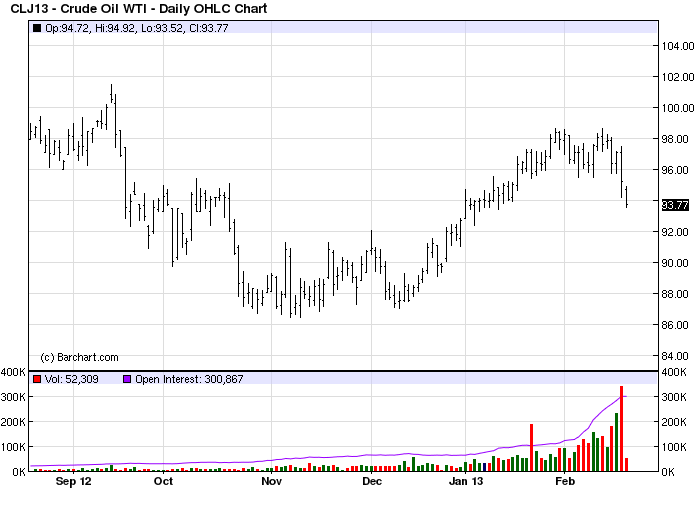Click the September peak price bar near 101.50
The image size is (700, 512).
(111, 93)
